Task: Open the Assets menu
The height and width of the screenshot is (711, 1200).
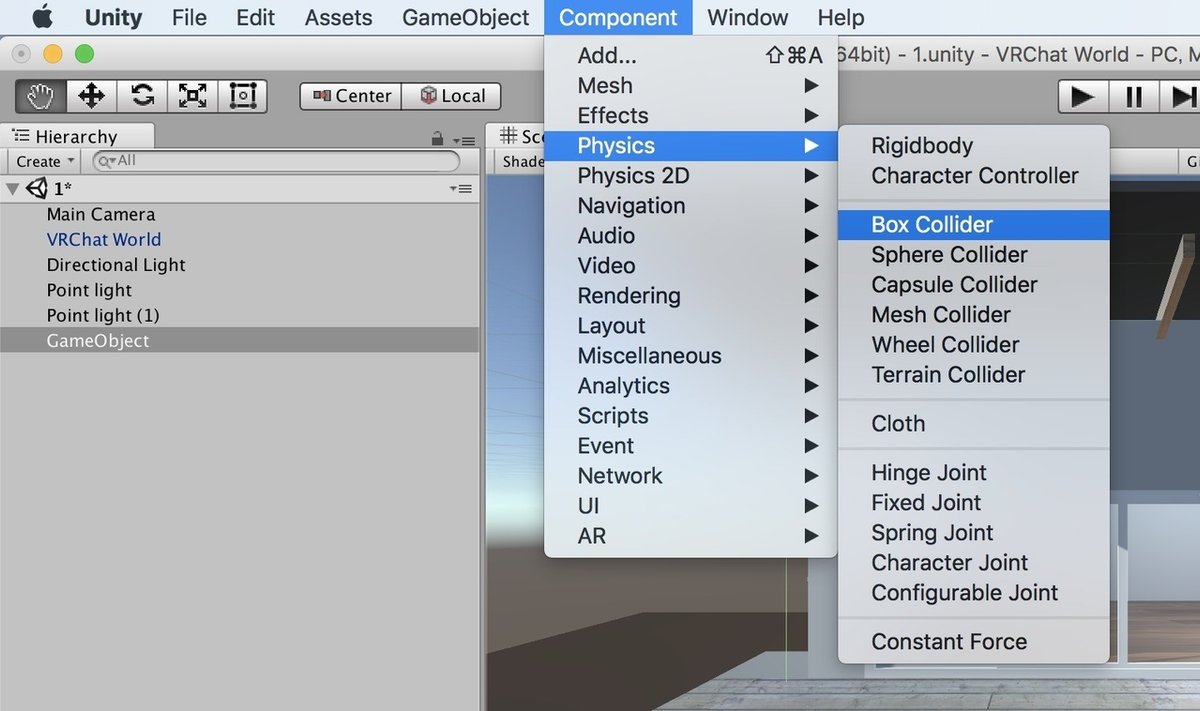Action: pos(338,17)
